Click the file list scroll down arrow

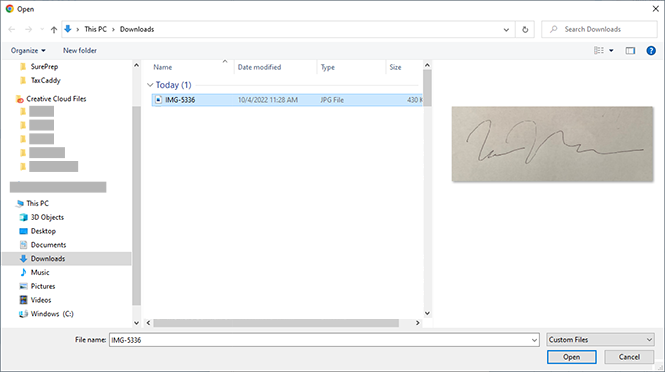tap(427, 313)
